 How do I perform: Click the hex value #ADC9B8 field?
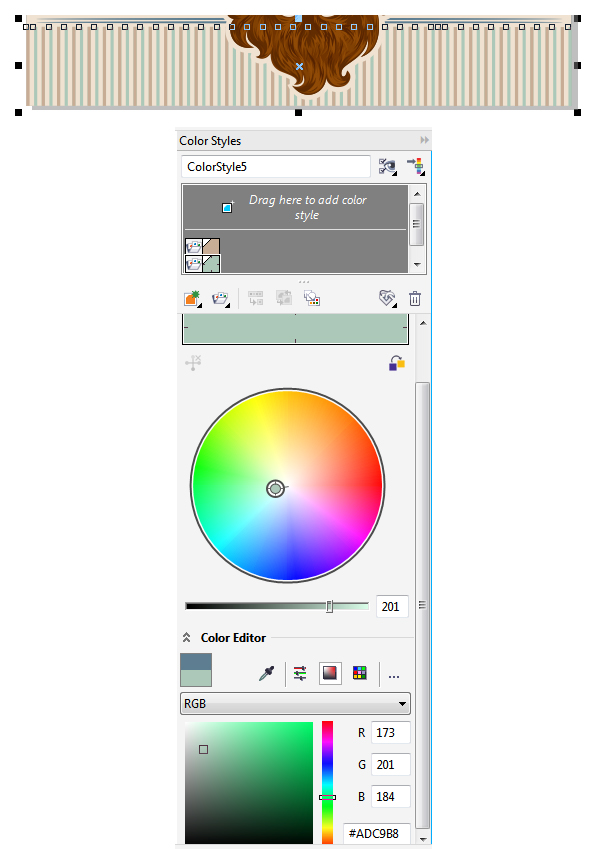(x=378, y=832)
